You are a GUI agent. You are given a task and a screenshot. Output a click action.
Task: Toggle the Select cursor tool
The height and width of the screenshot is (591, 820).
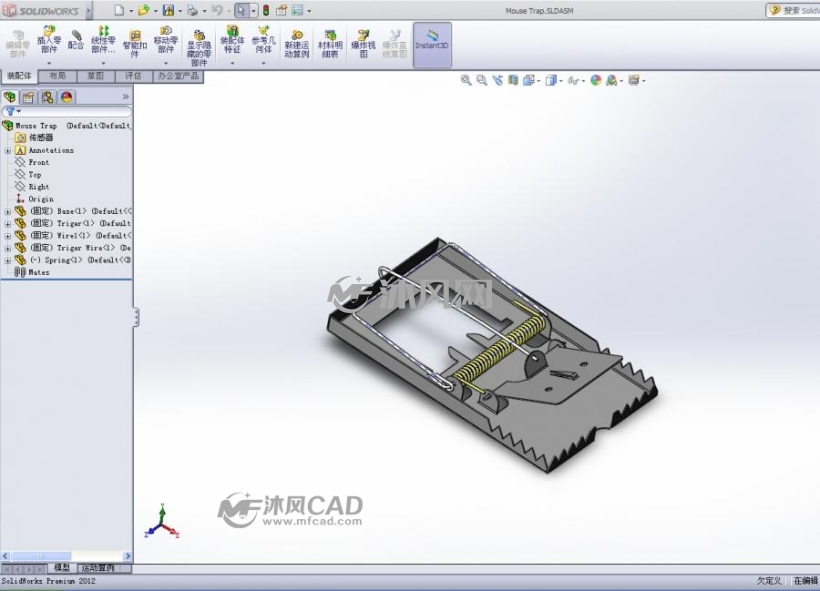tap(241, 10)
